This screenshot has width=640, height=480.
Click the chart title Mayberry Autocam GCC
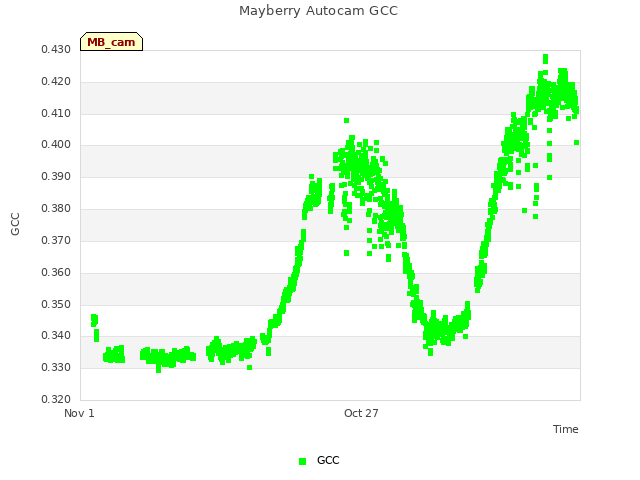pos(318,11)
